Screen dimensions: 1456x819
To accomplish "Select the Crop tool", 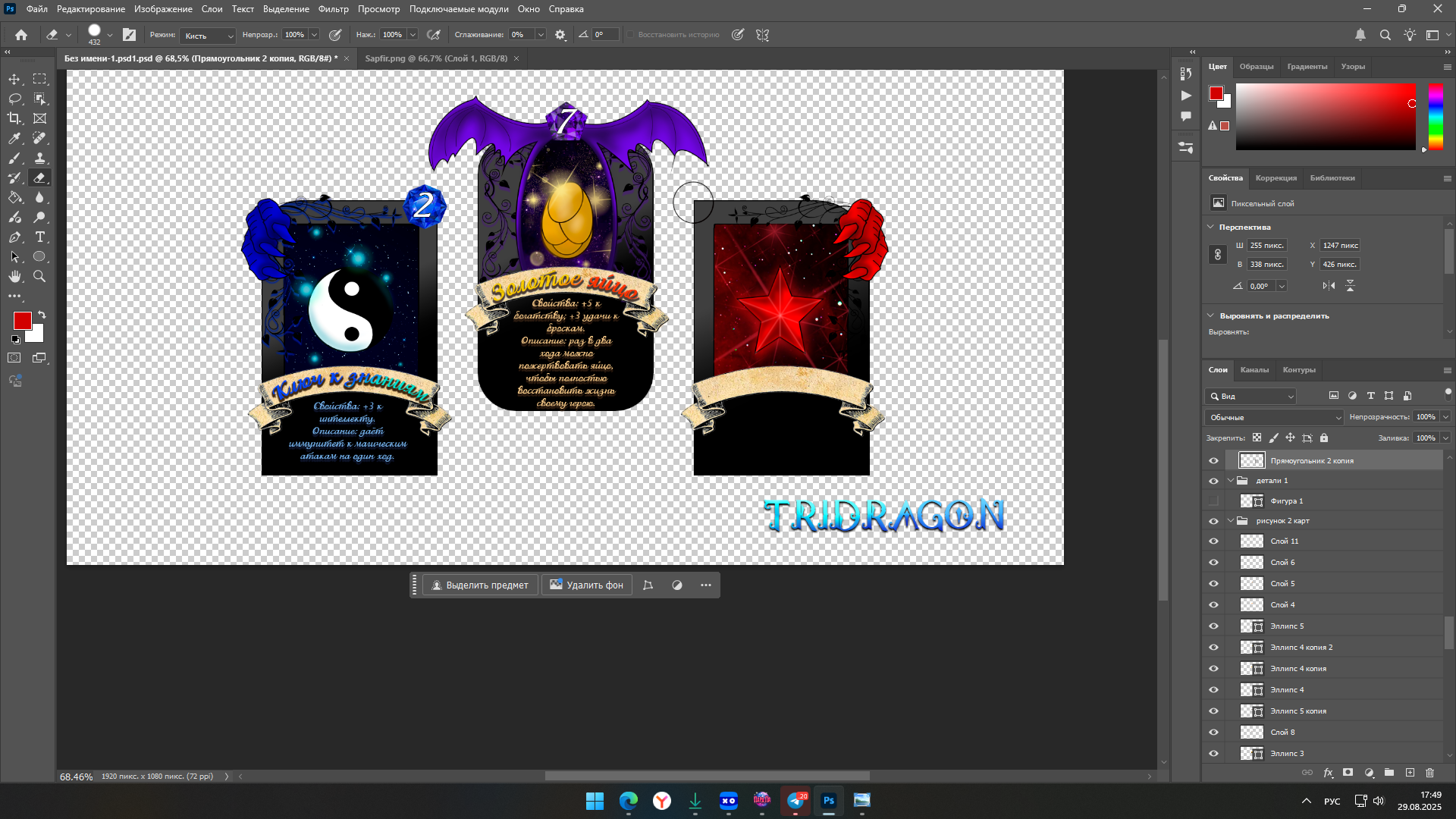I will tap(14, 118).
